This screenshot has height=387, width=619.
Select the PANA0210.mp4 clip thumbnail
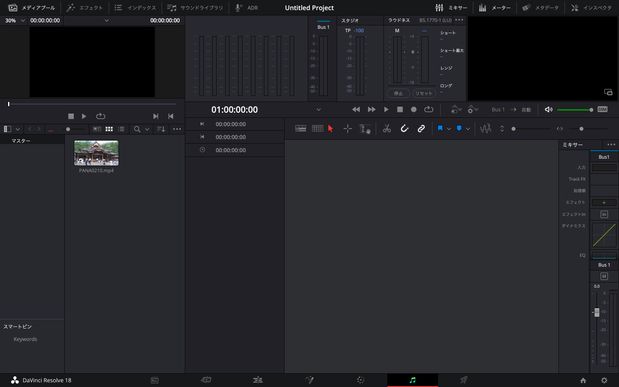96,153
